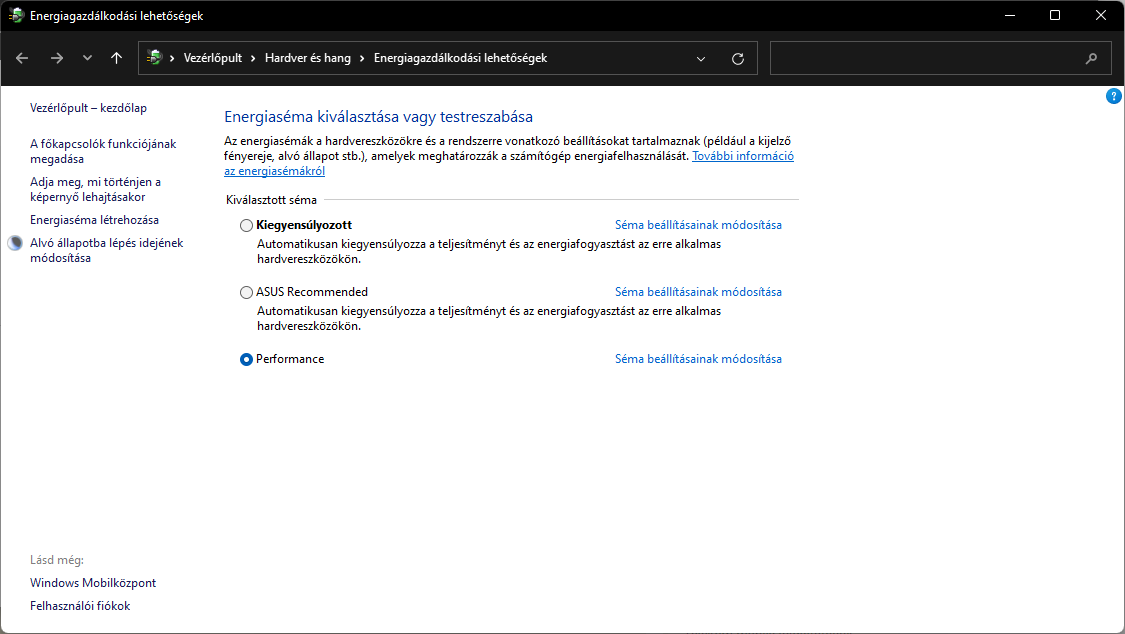Refresh the page with reload icon
This screenshot has width=1125, height=634.
738,59
